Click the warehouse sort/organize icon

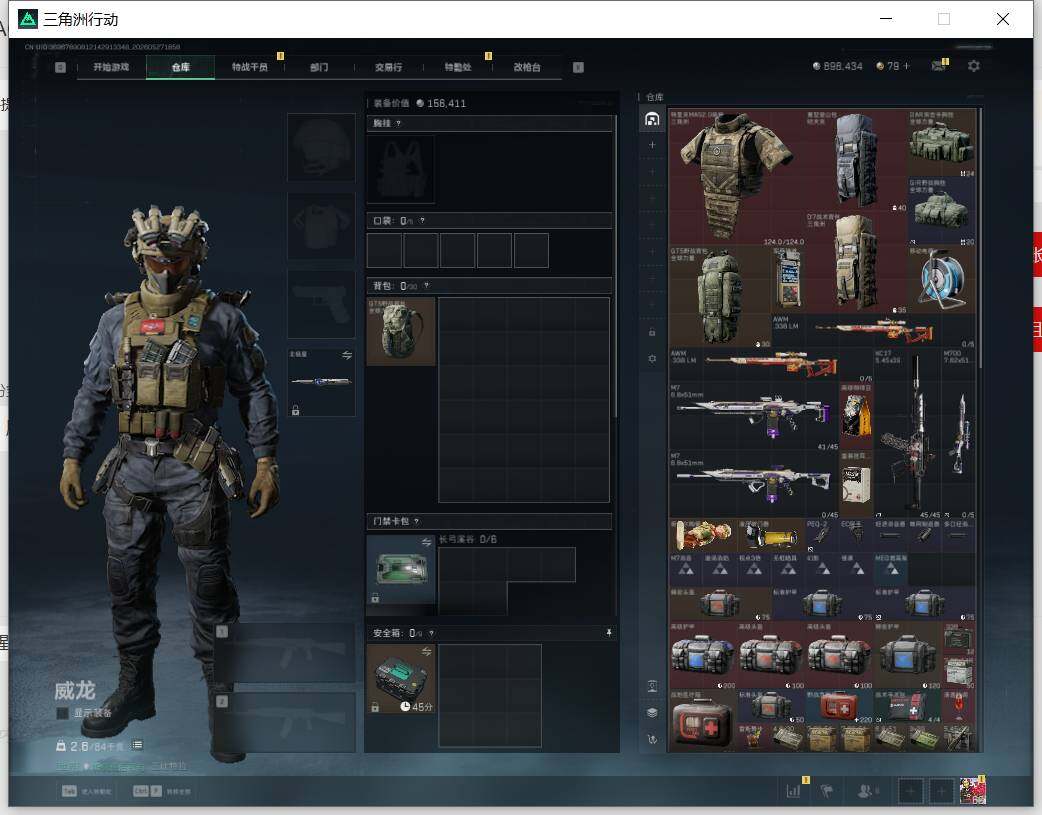pyautogui.click(x=652, y=739)
